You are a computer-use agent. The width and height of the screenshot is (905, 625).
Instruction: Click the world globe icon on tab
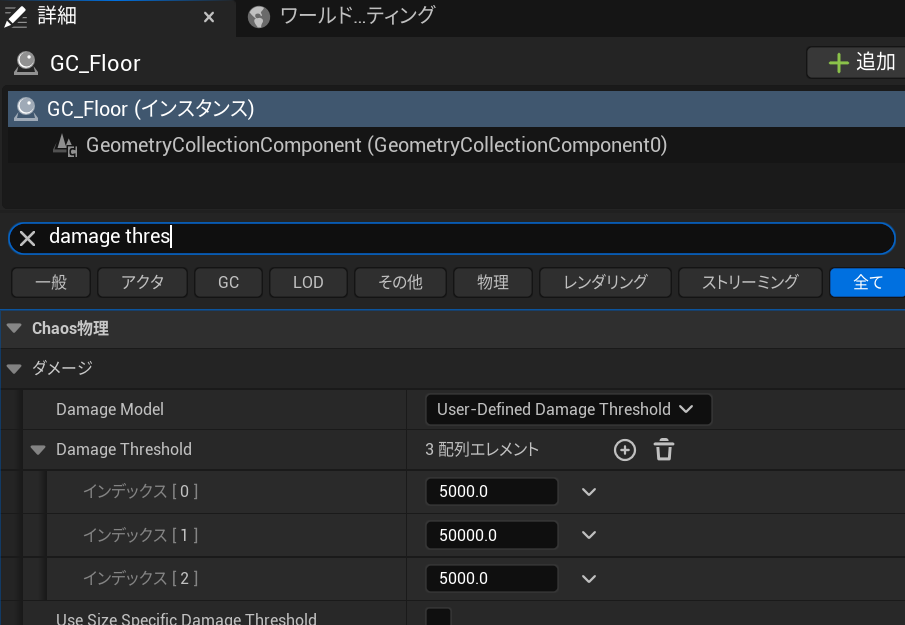coord(259,16)
